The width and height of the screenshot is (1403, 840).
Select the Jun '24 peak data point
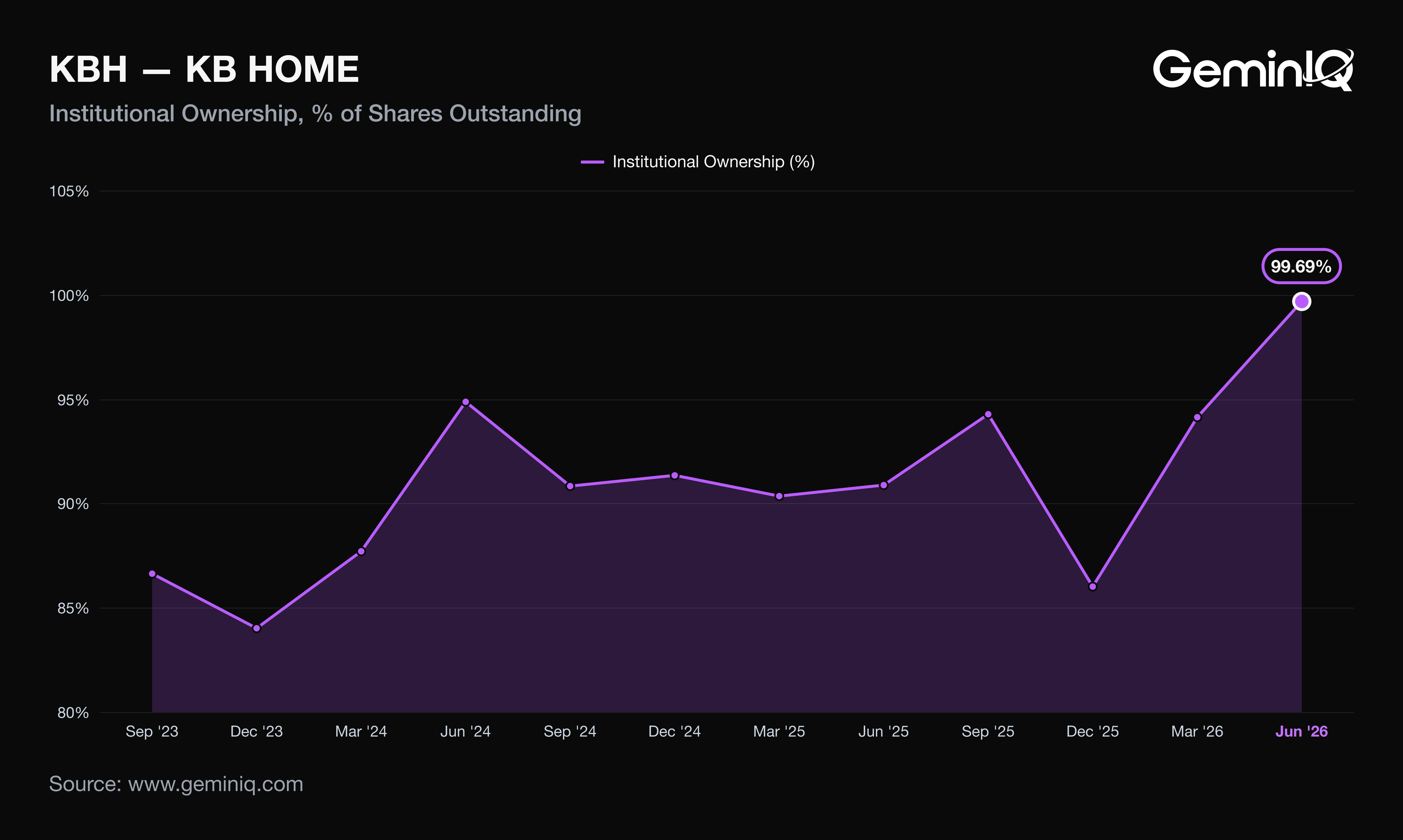click(465, 402)
